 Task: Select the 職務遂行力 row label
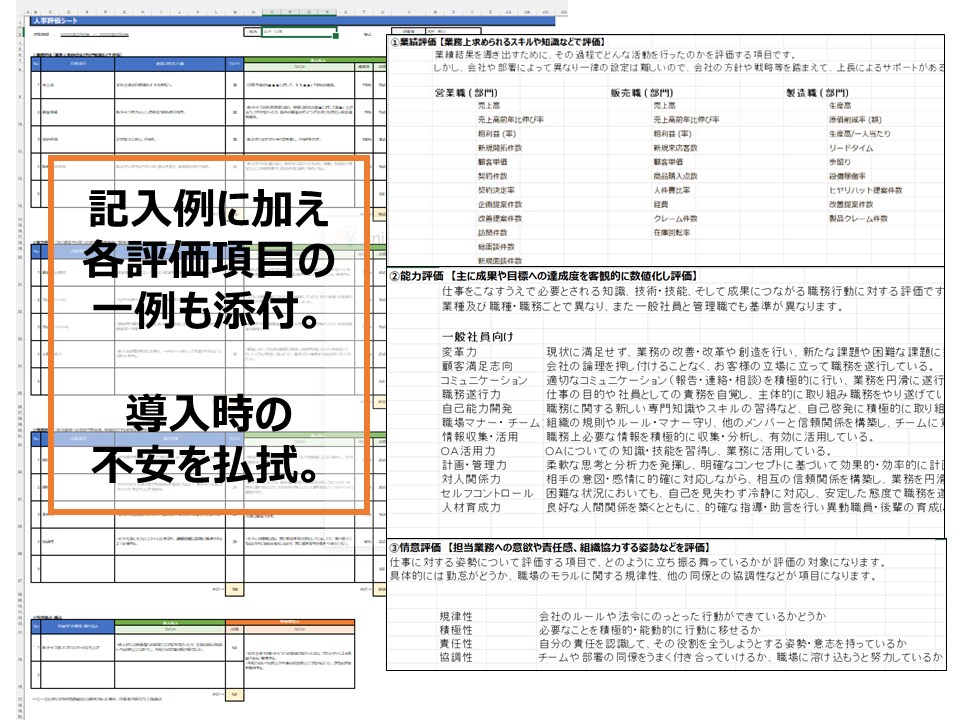(471, 394)
